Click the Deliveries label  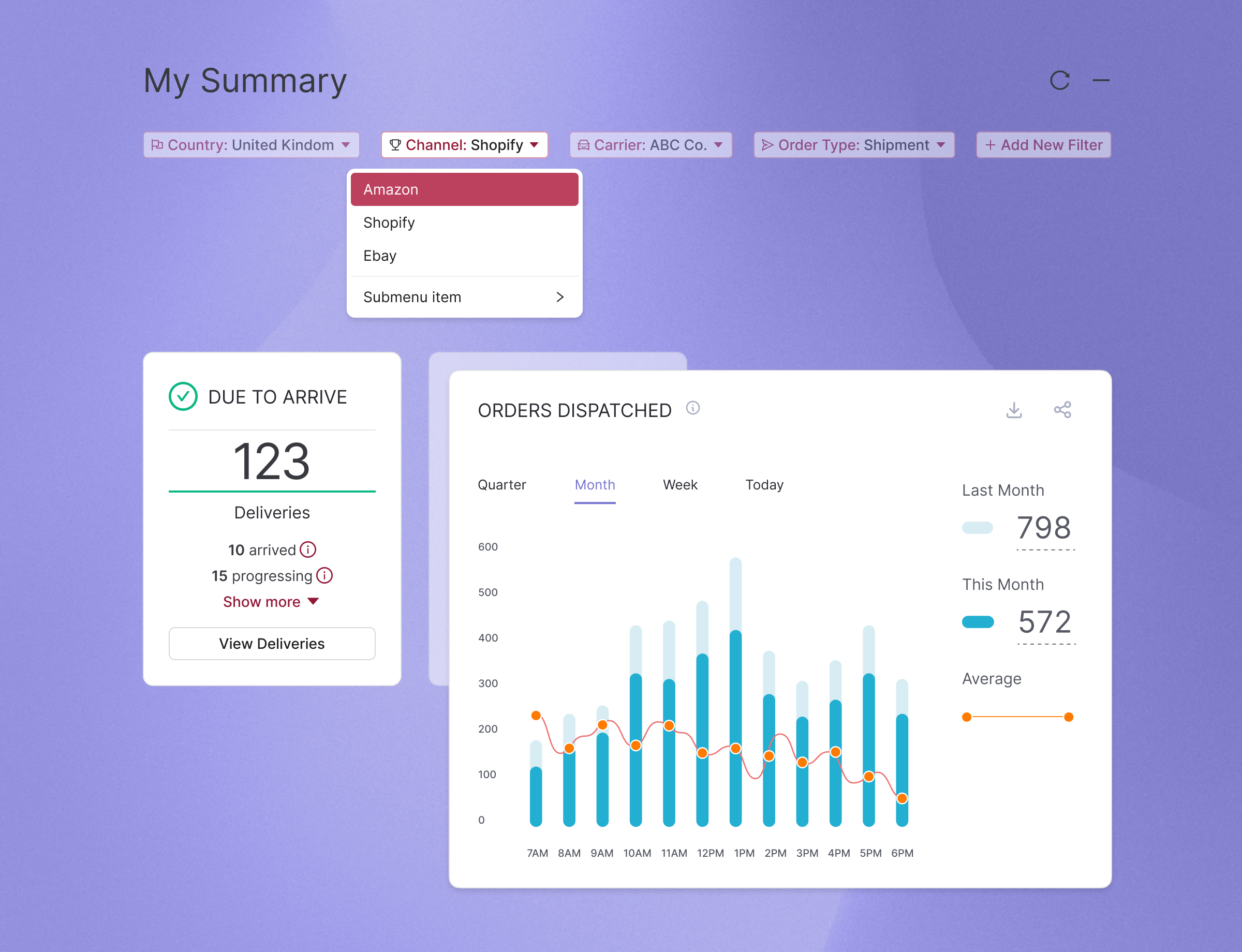272,513
